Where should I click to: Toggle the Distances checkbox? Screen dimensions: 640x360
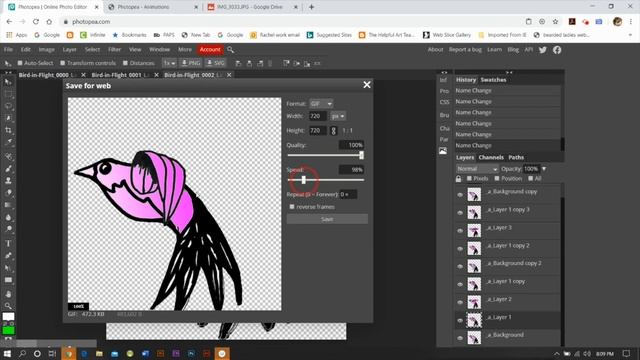125,63
